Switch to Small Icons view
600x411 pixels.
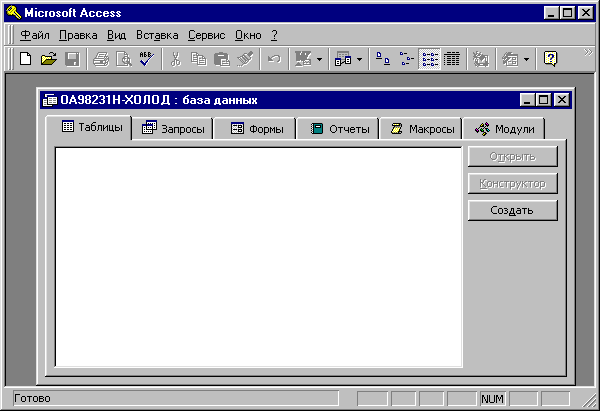(x=406, y=59)
